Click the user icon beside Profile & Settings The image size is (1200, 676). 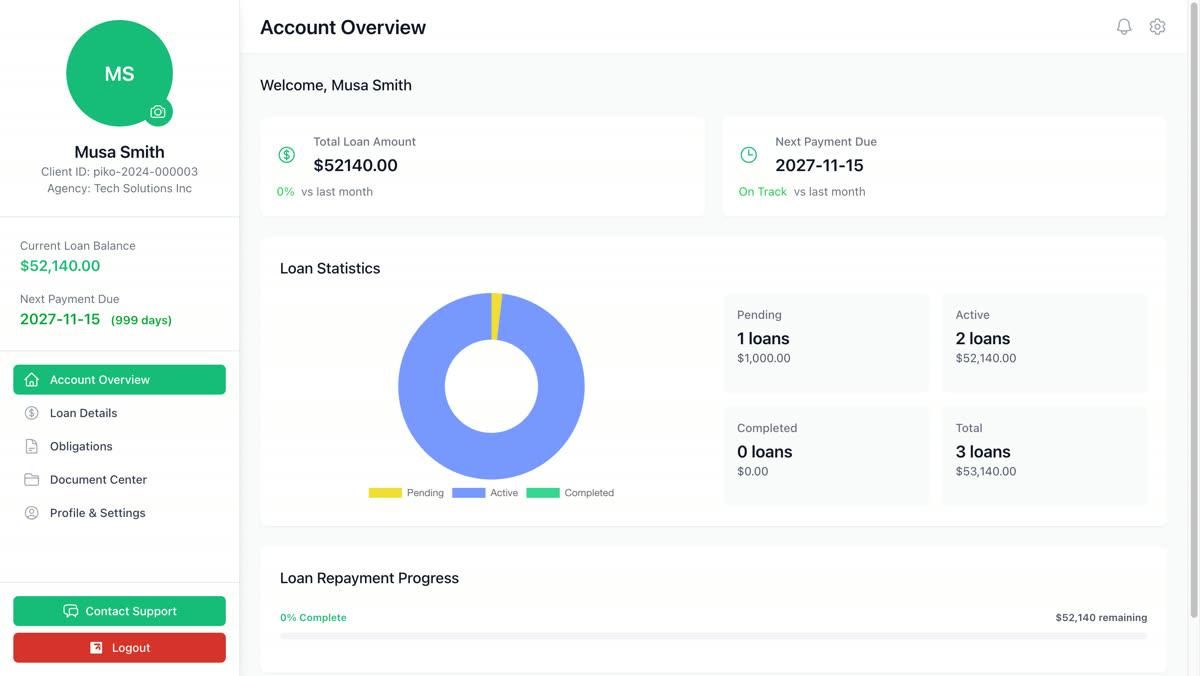[32, 513]
